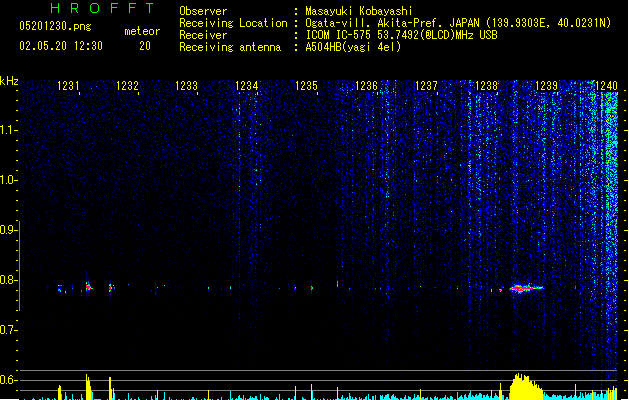Click the 0.6 kHz axis label

click(8, 380)
